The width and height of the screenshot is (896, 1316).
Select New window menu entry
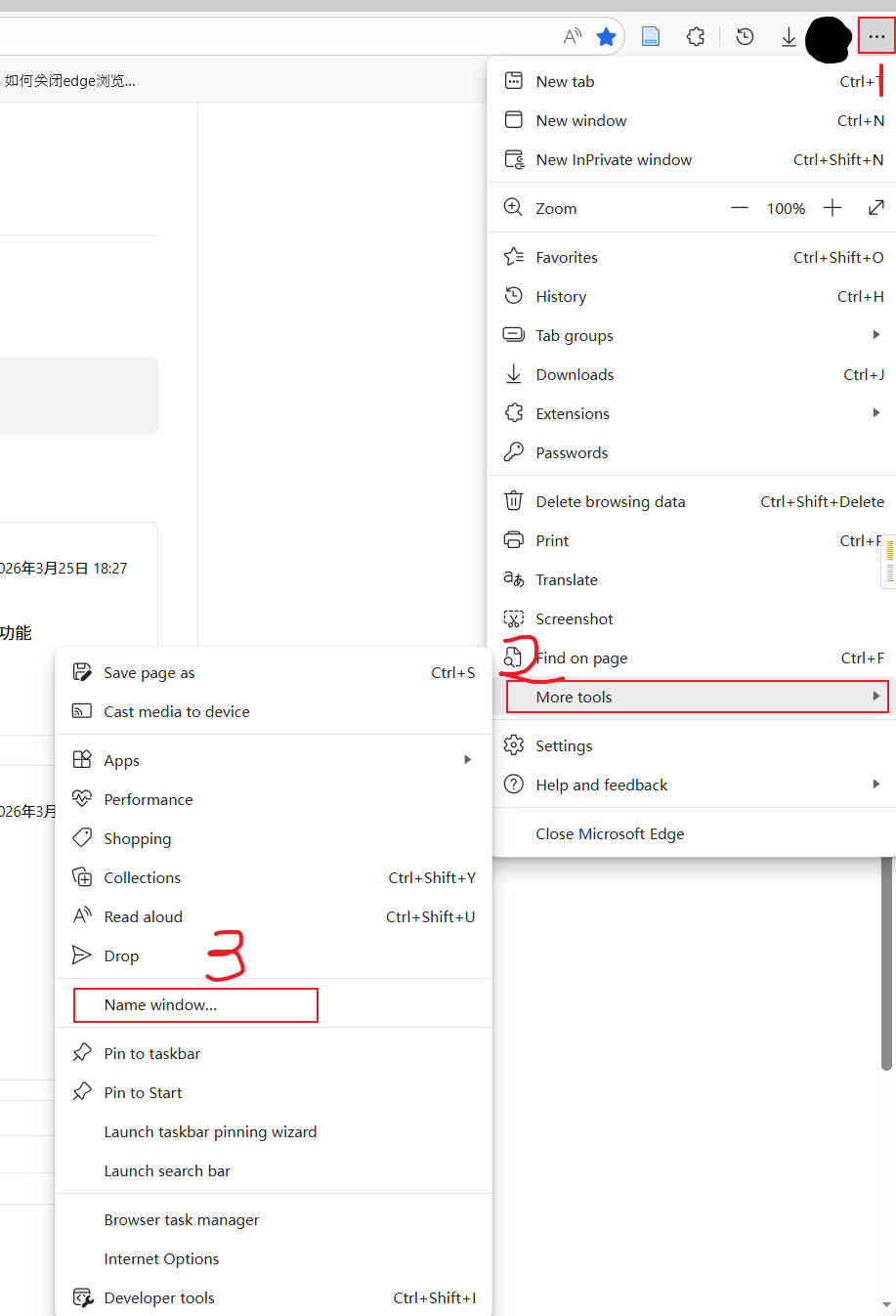pyautogui.click(x=693, y=120)
